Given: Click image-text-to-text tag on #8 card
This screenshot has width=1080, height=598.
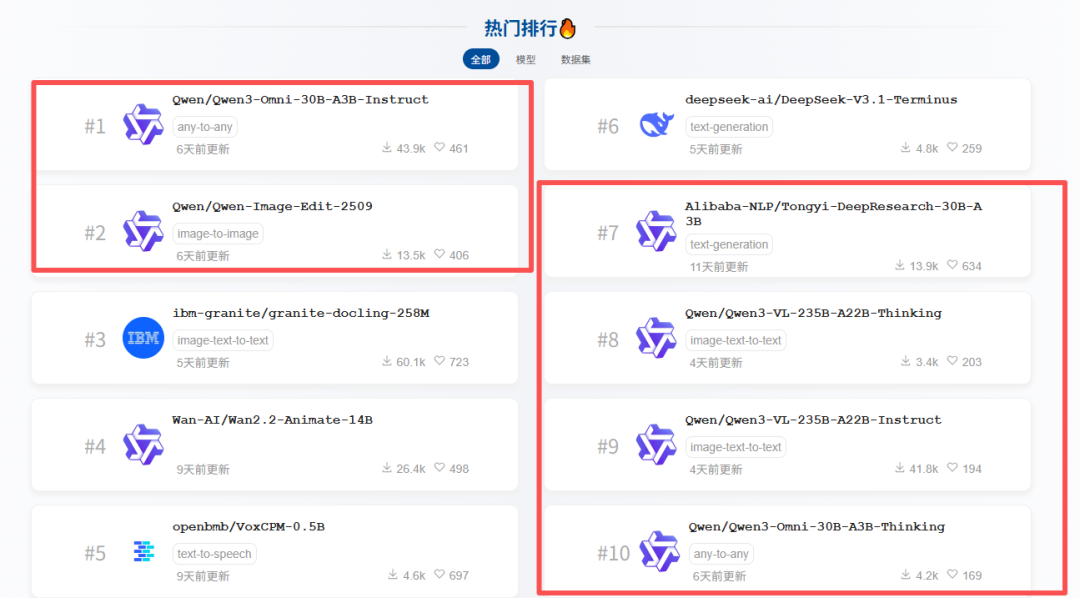Looking at the screenshot, I should click(736, 340).
